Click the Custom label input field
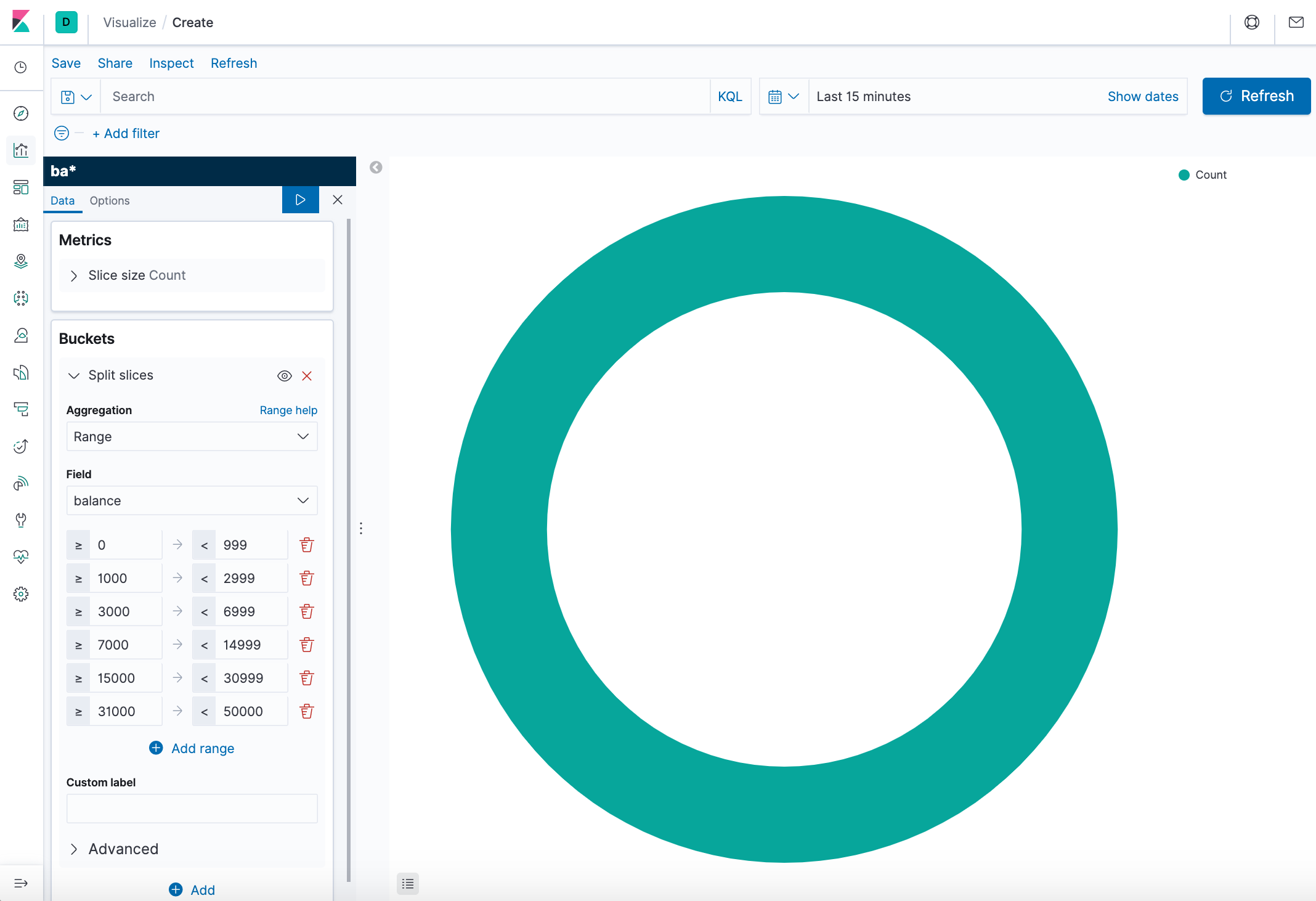The height and width of the screenshot is (901, 1316). (192, 809)
